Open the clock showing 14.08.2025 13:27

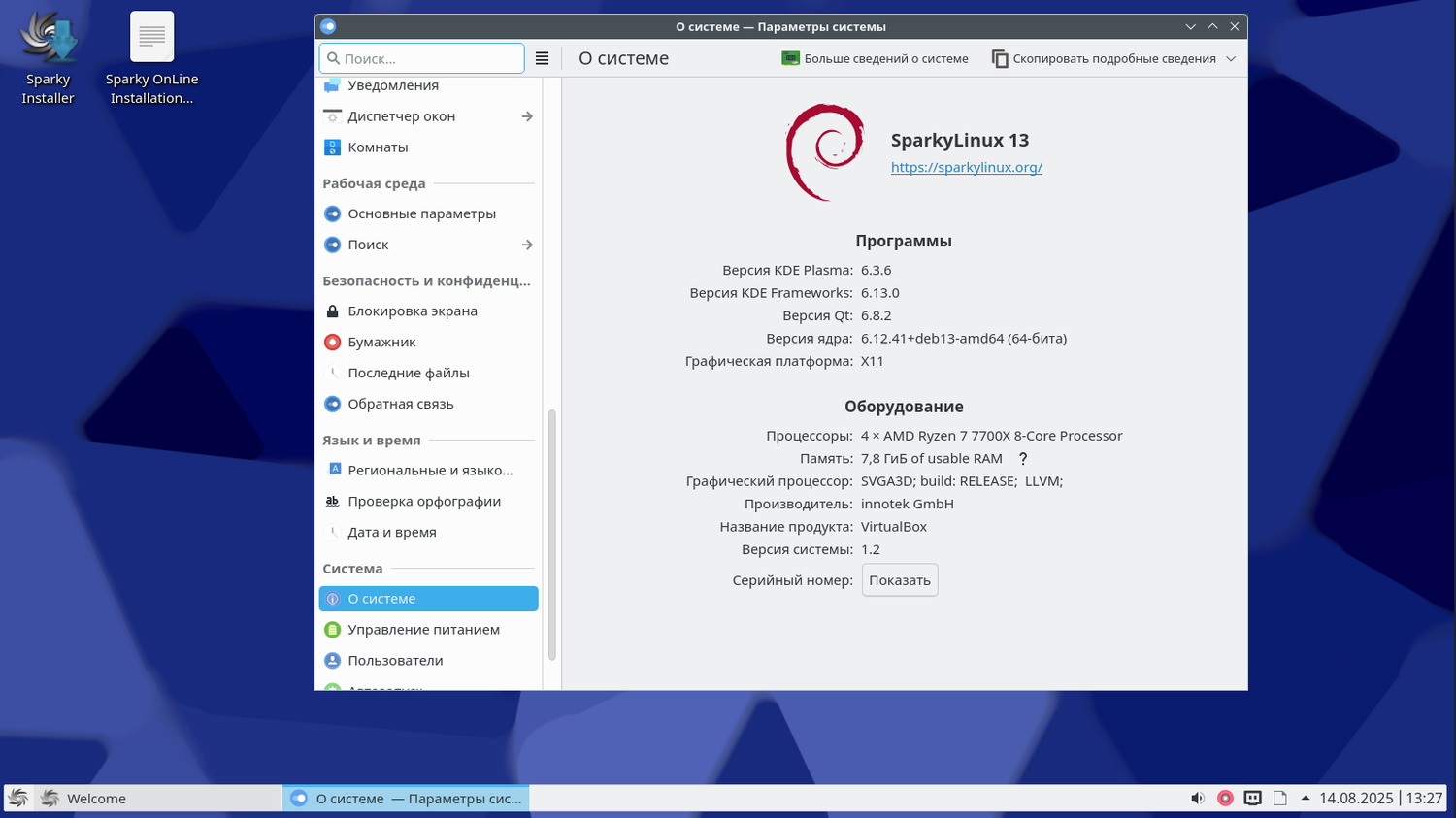coord(1380,799)
